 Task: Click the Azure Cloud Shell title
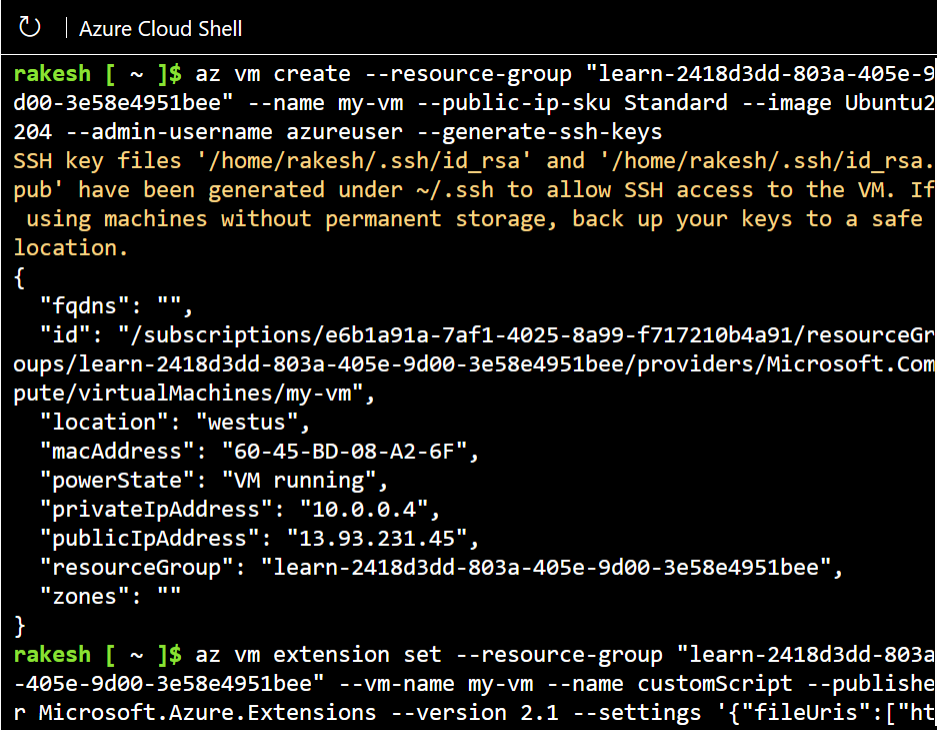point(161,29)
